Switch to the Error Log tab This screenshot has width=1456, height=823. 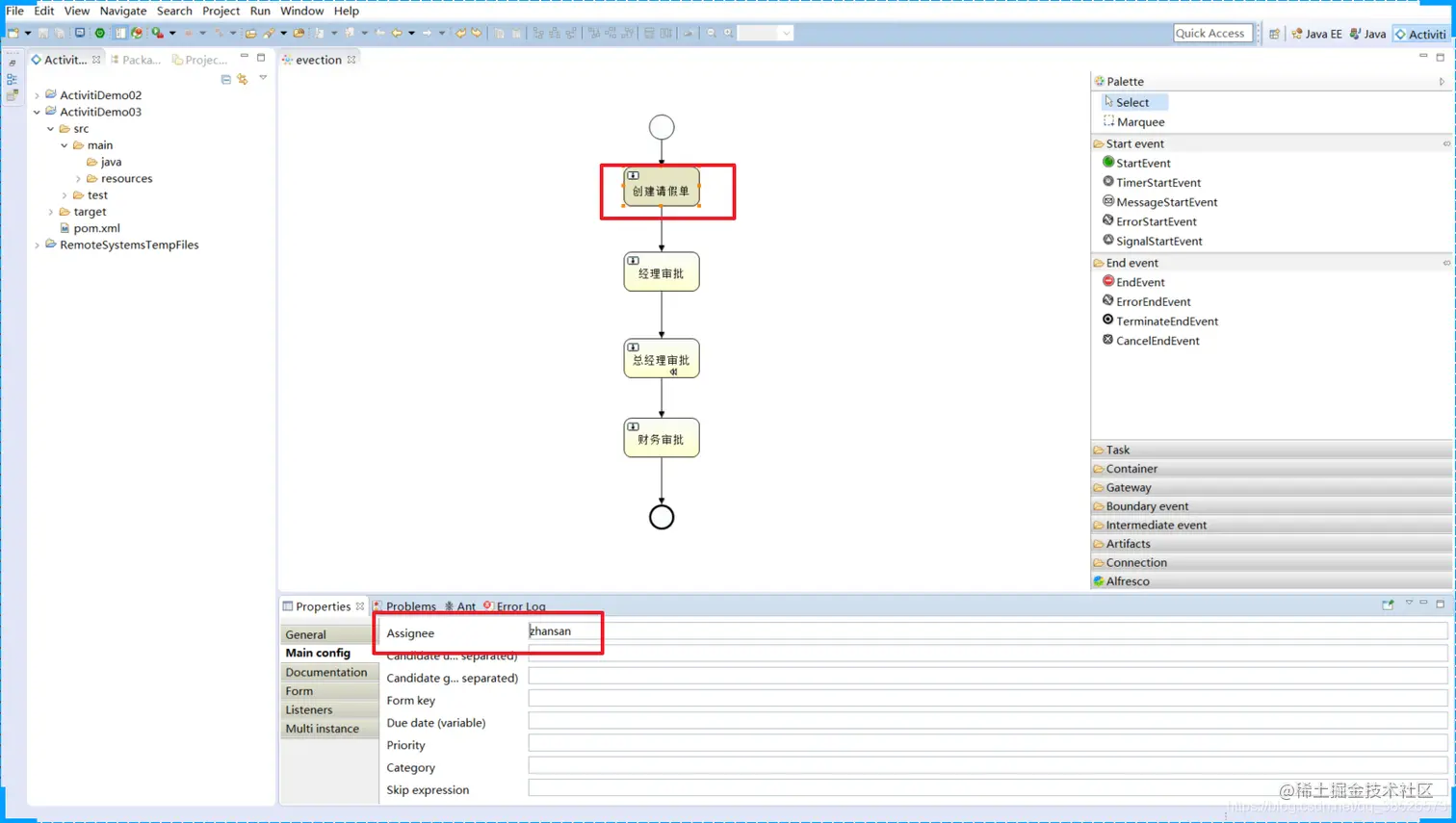tap(514, 606)
